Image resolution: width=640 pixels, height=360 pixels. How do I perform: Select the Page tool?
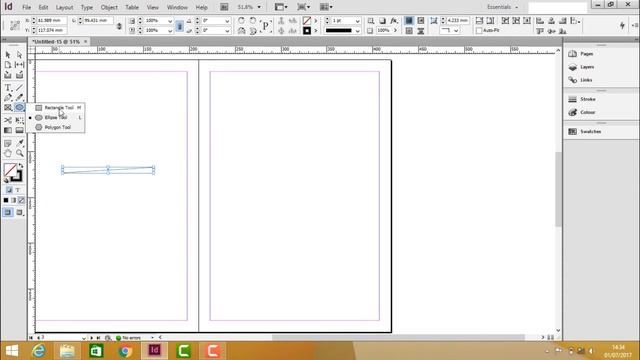tap(8, 65)
